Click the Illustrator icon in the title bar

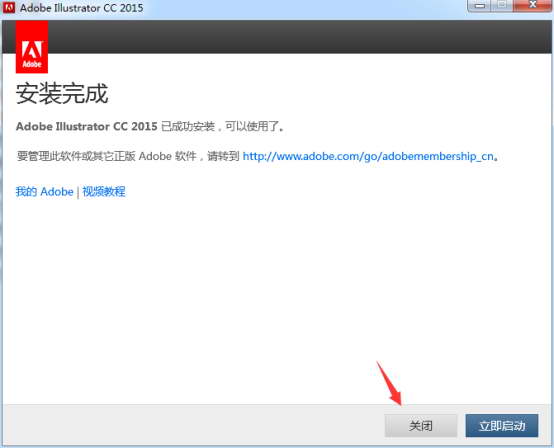[x=8, y=7]
